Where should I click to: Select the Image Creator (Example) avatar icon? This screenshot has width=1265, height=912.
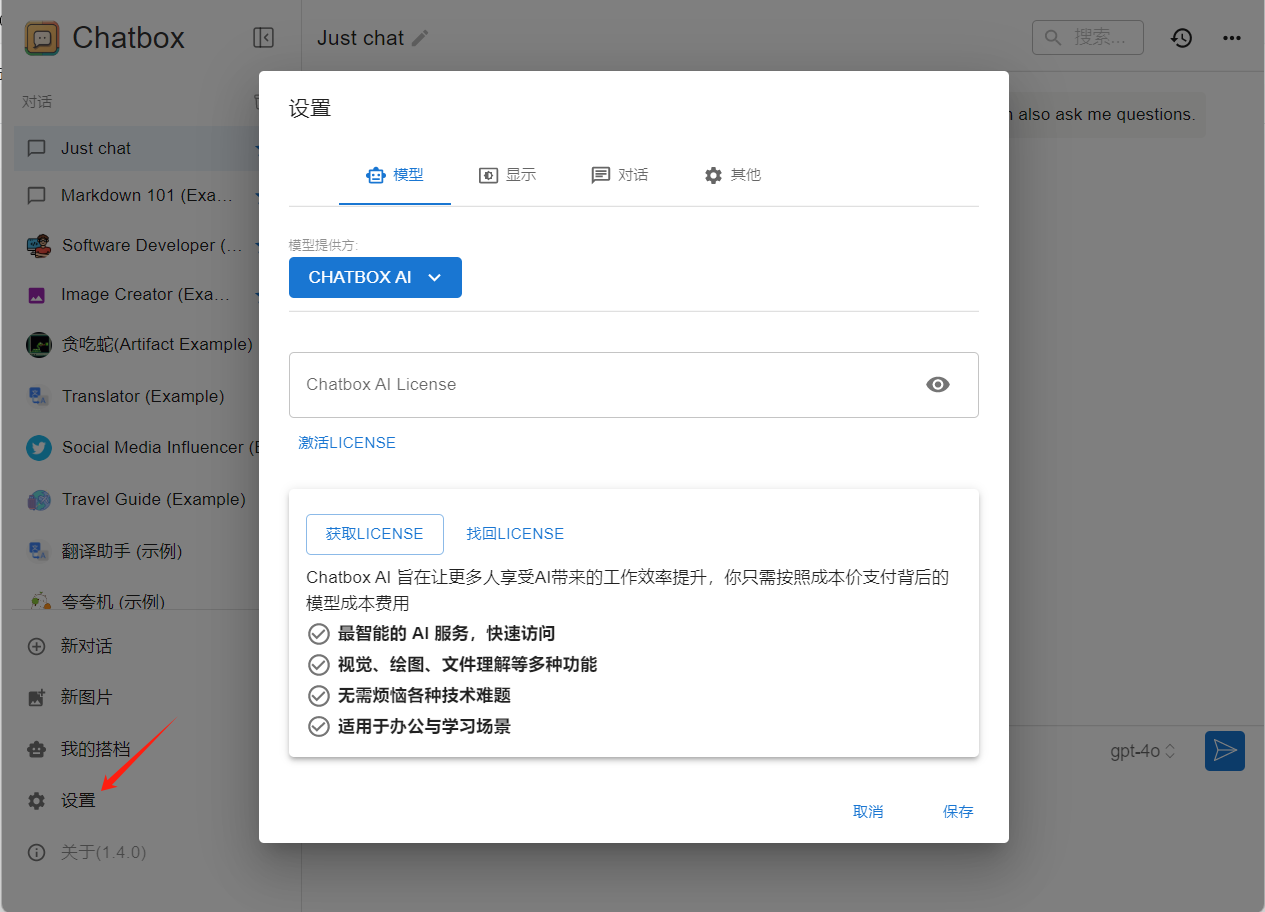click(x=38, y=294)
